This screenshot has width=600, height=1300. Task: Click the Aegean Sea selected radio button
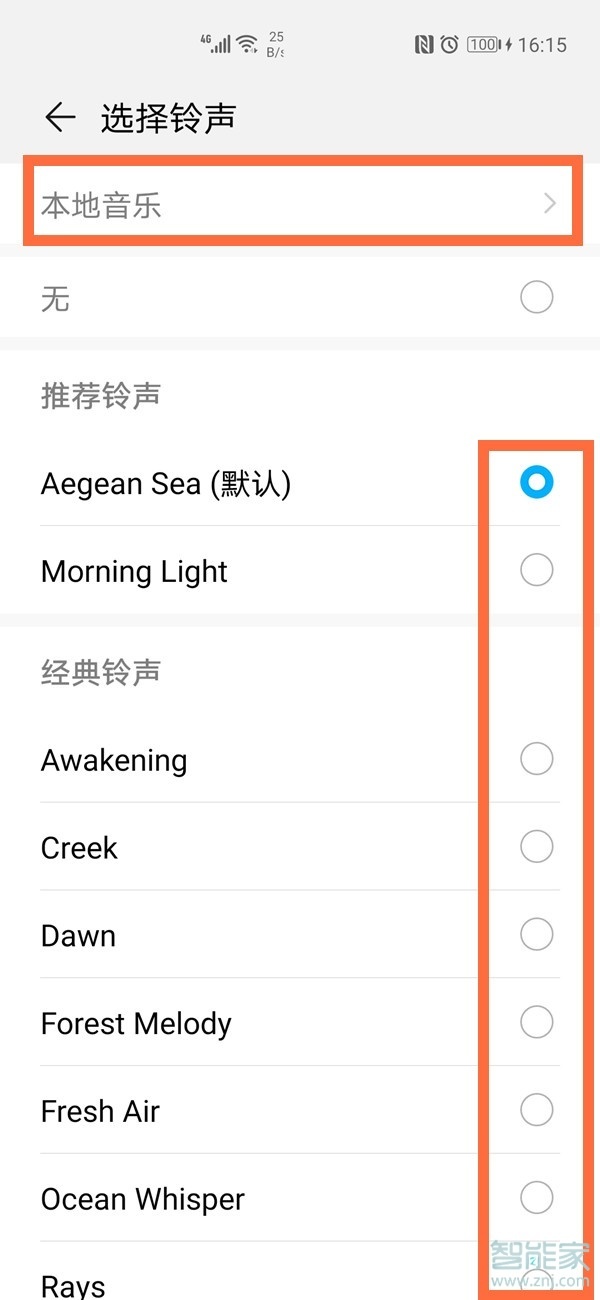(537, 482)
